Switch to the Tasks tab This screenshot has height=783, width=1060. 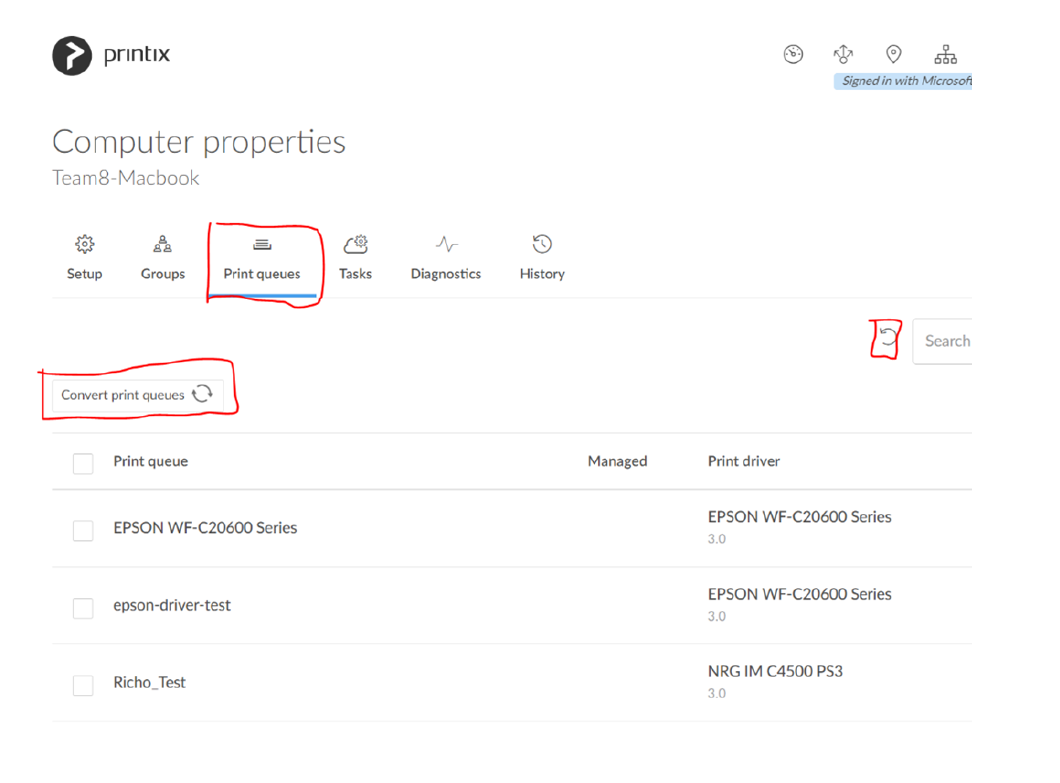pos(355,258)
